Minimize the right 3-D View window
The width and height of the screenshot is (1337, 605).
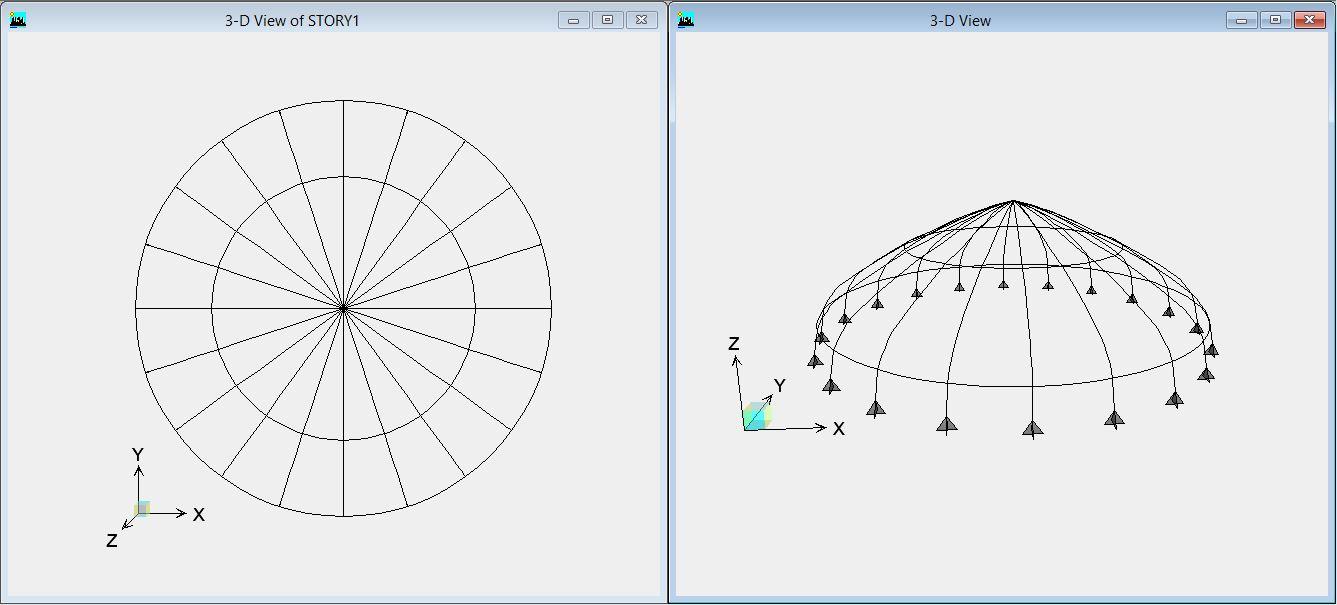pyautogui.click(x=1242, y=19)
